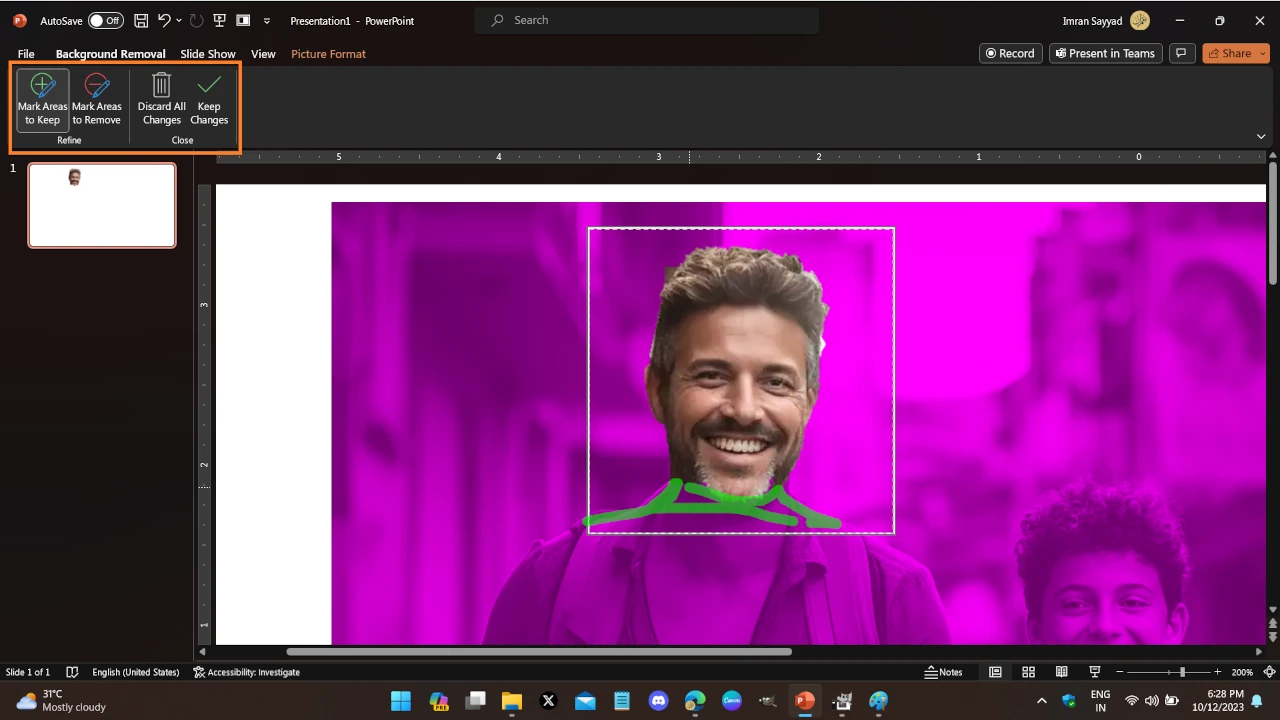This screenshot has width=1280, height=720.
Task: Open the Comments pane icon
Action: [x=1181, y=53]
